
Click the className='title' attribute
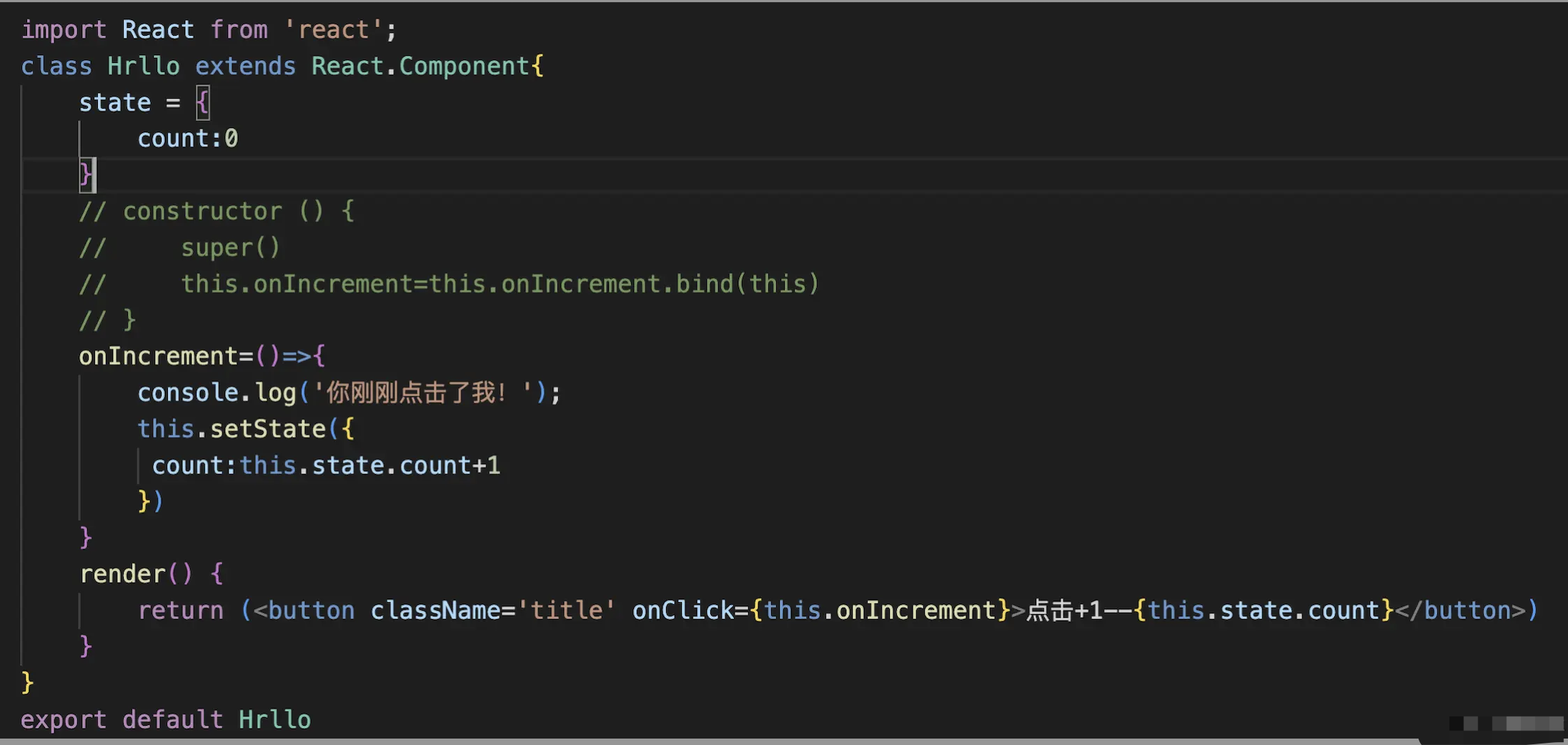[x=492, y=611]
